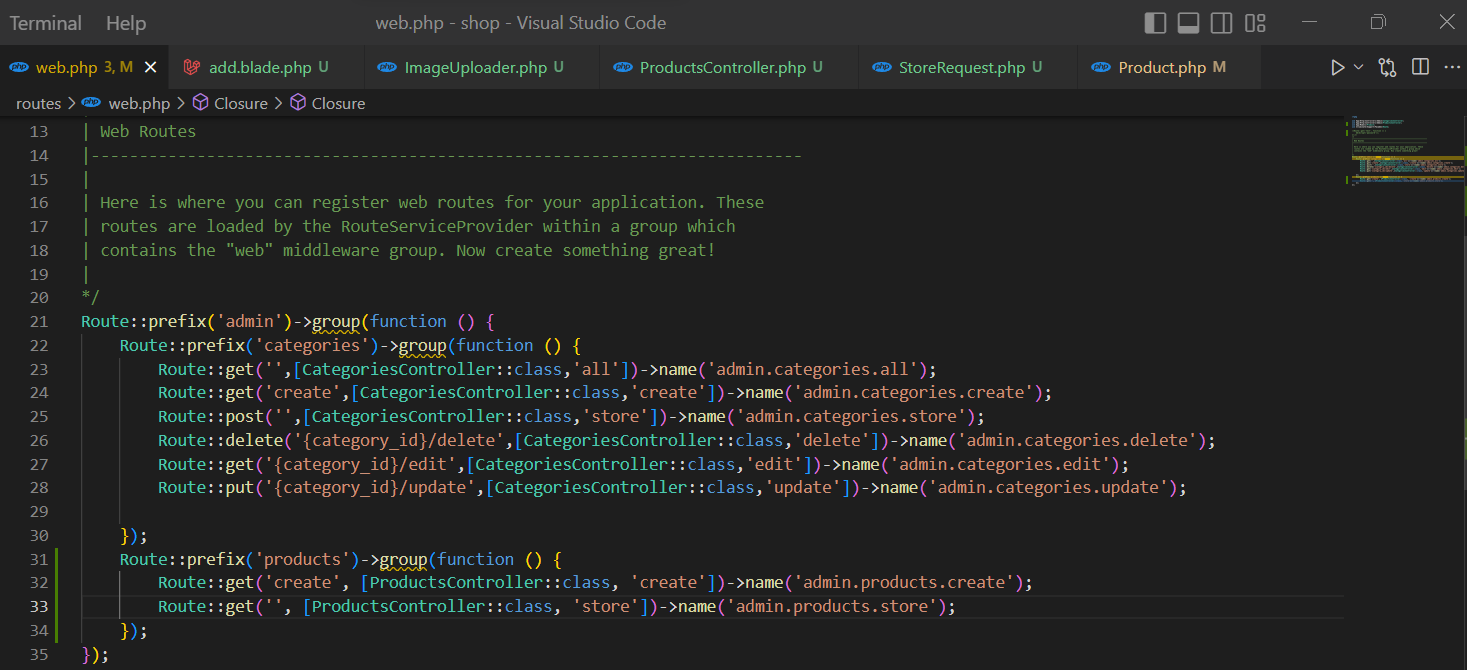Click the group keyword on line 21

pyautogui.click(x=336, y=321)
